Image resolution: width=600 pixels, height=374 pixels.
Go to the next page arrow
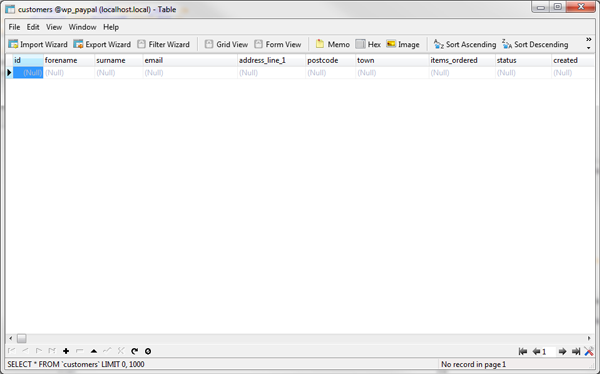pyautogui.click(x=562, y=351)
